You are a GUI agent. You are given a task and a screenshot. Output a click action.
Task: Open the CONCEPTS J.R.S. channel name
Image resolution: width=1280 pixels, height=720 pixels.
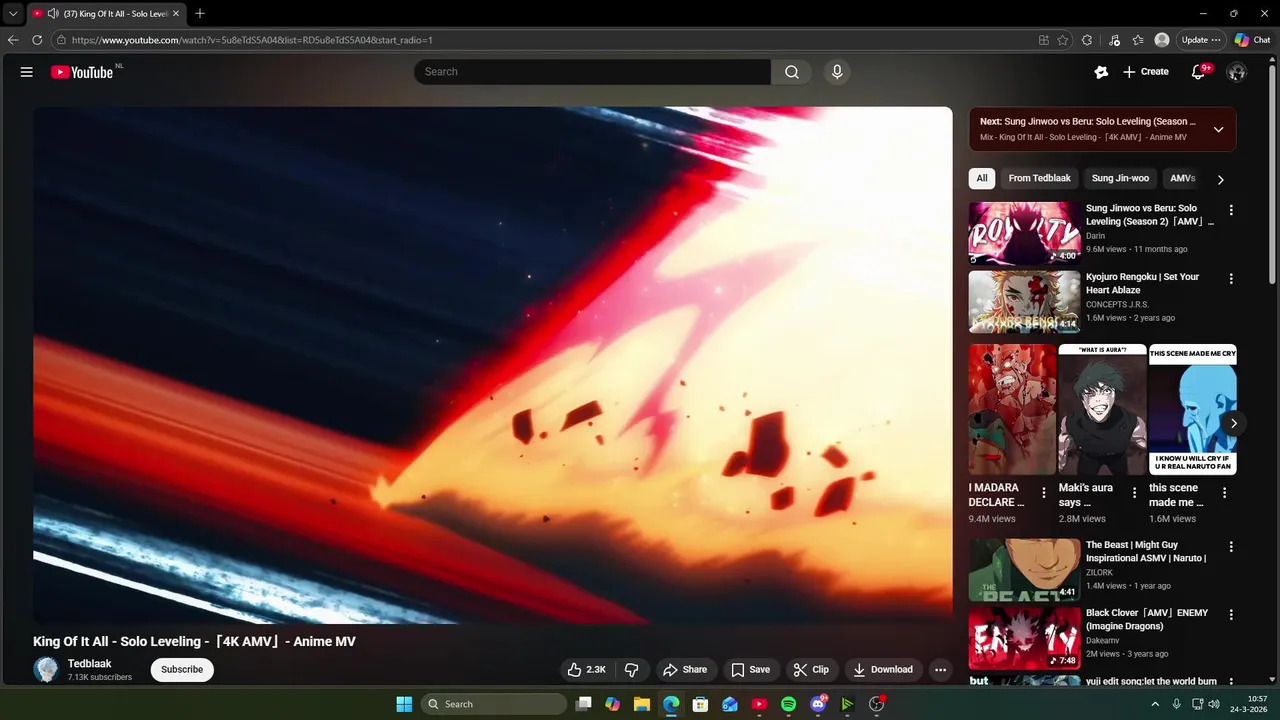[x=1117, y=304]
